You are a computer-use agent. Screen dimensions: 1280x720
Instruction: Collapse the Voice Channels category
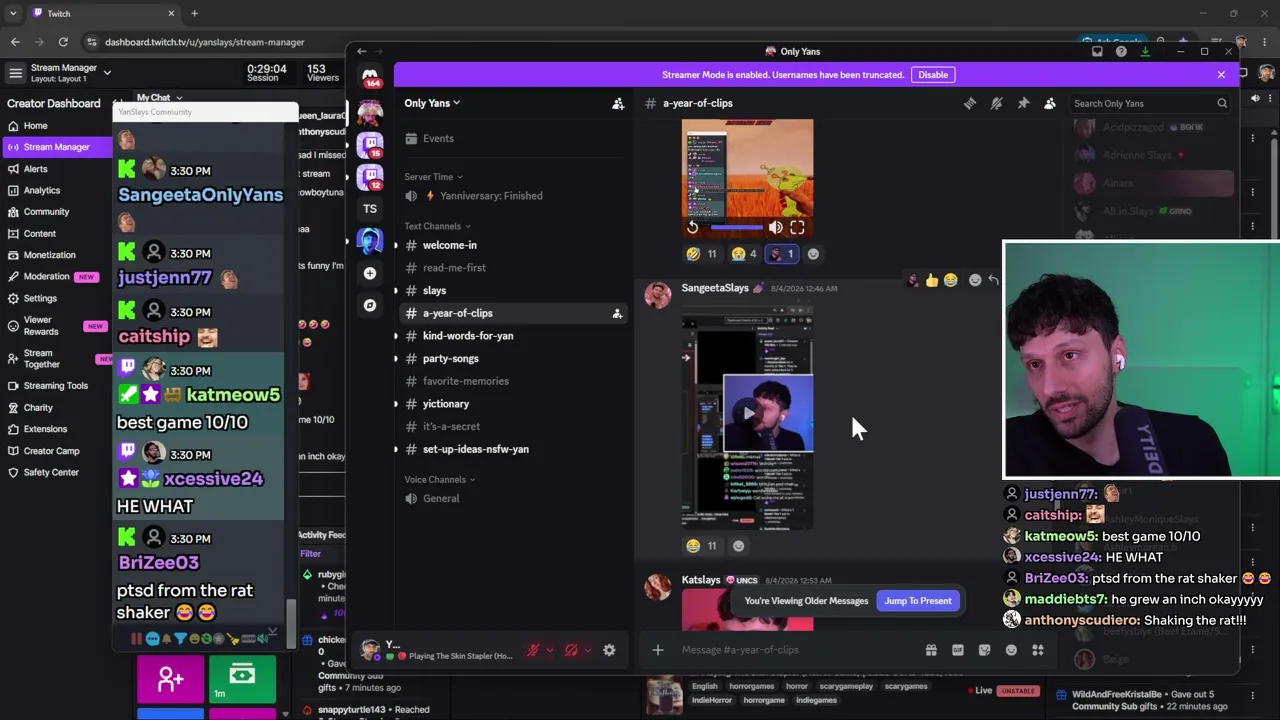(x=439, y=480)
